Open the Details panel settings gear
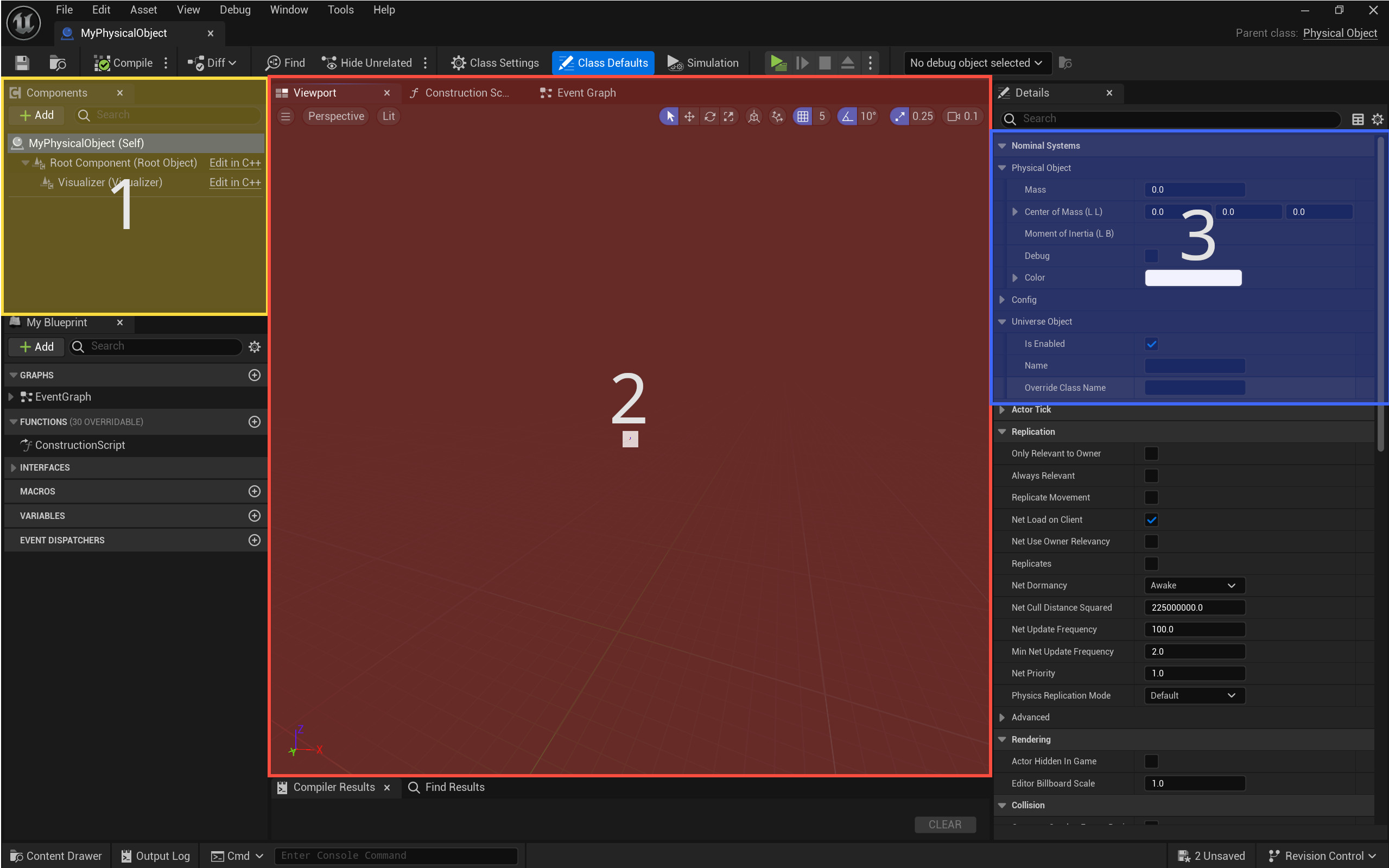 click(1377, 119)
